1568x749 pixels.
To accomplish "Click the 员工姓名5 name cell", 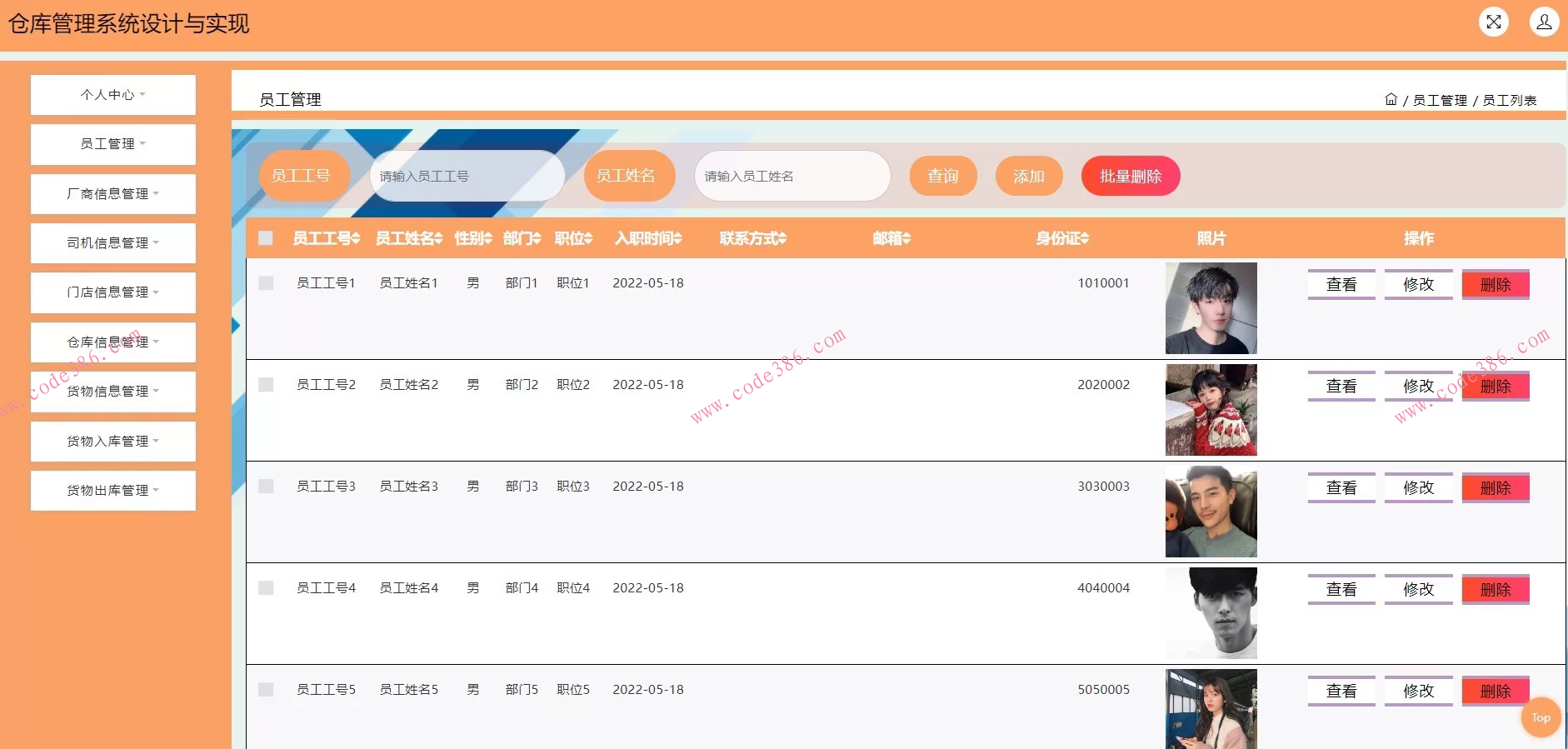I will pyautogui.click(x=409, y=690).
